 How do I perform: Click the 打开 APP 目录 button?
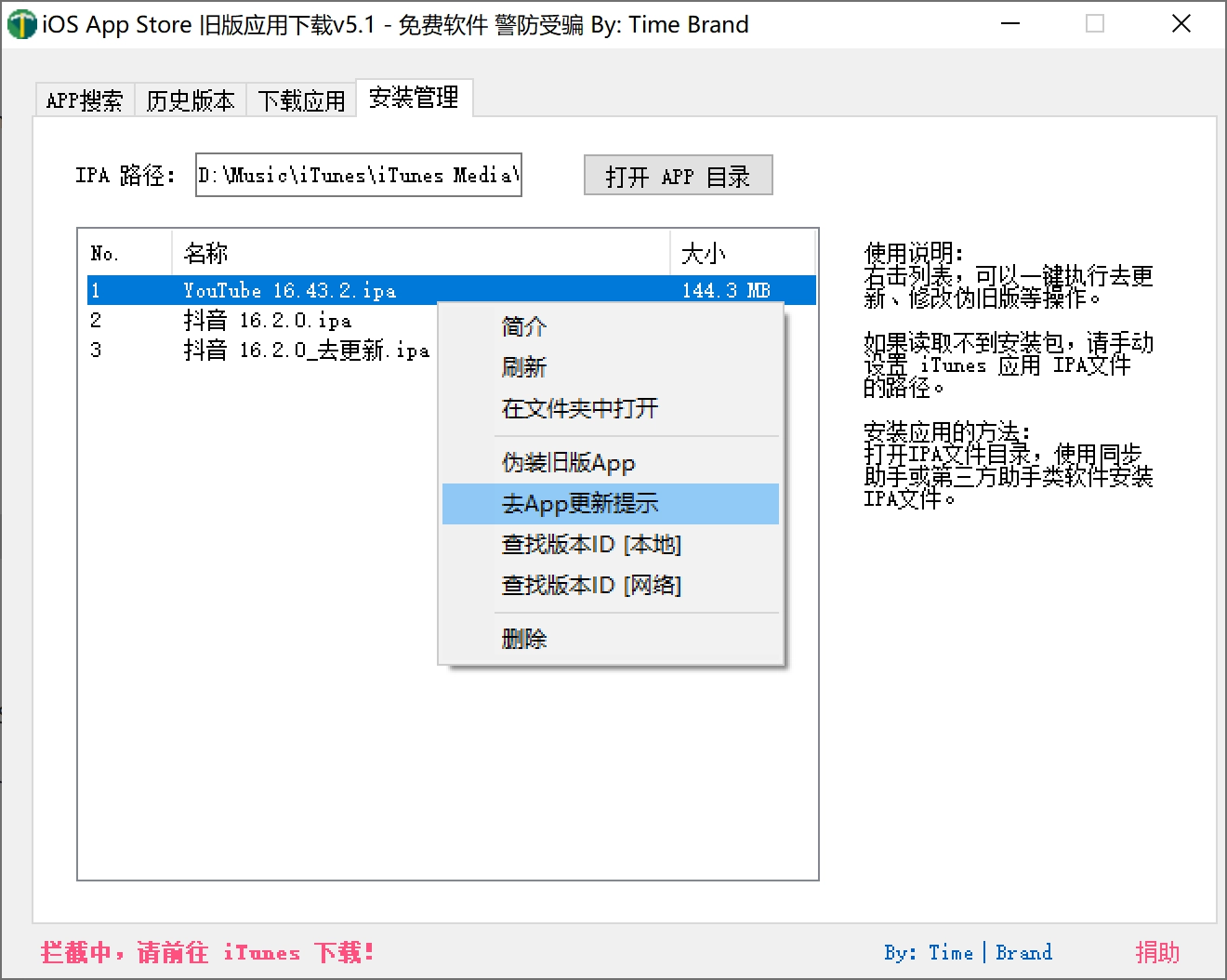coord(678,176)
